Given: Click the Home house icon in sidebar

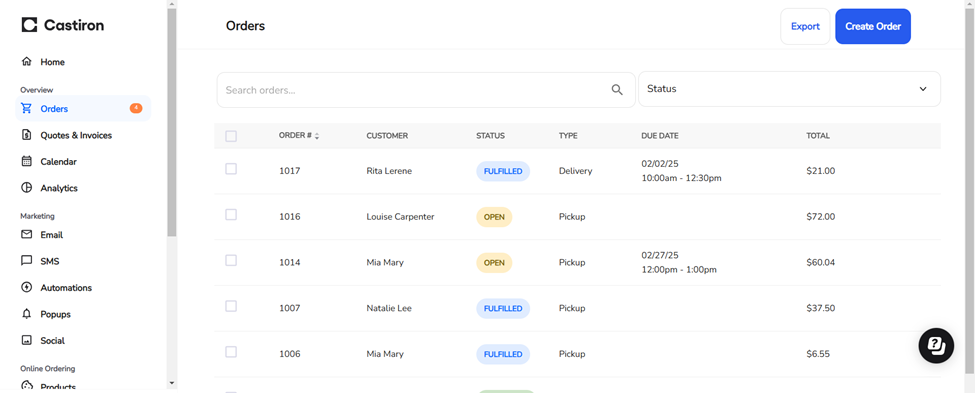Looking at the screenshot, I should (26, 62).
